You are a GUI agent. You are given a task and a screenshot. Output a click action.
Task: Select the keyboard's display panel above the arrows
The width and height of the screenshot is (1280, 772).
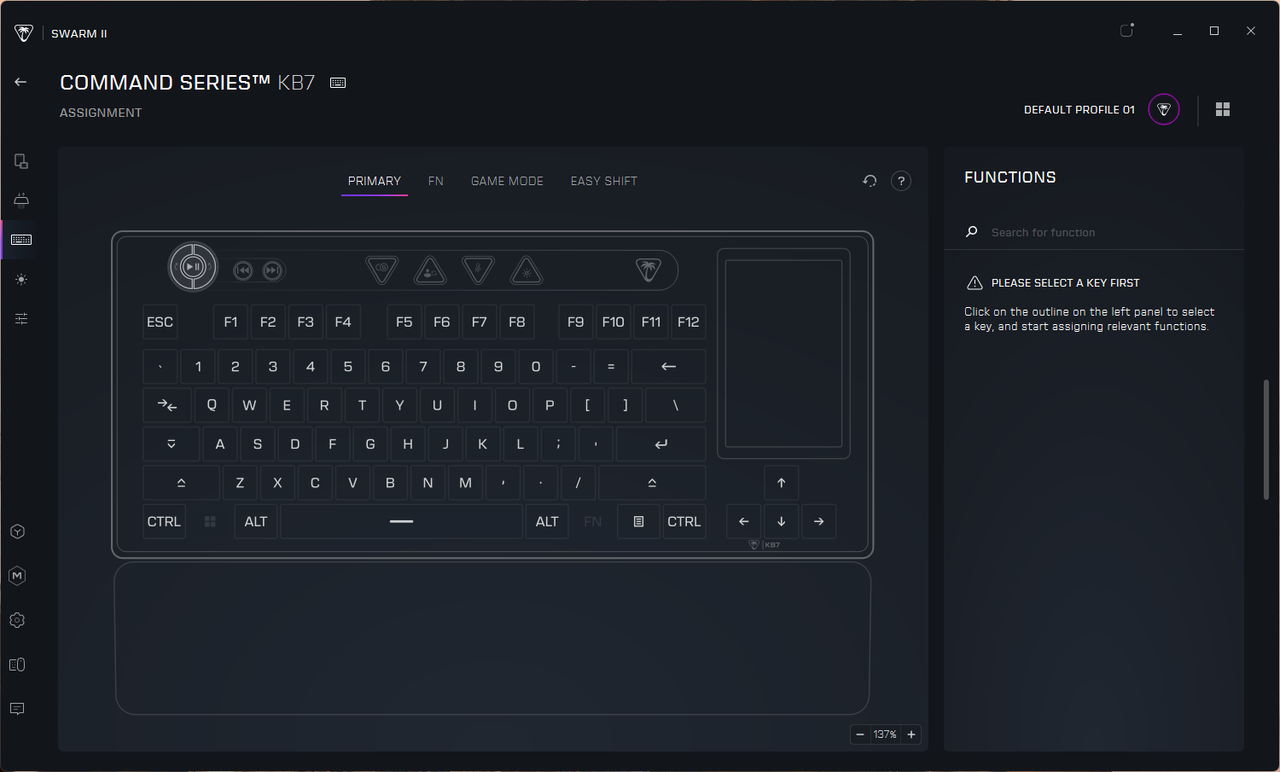pyautogui.click(x=783, y=354)
